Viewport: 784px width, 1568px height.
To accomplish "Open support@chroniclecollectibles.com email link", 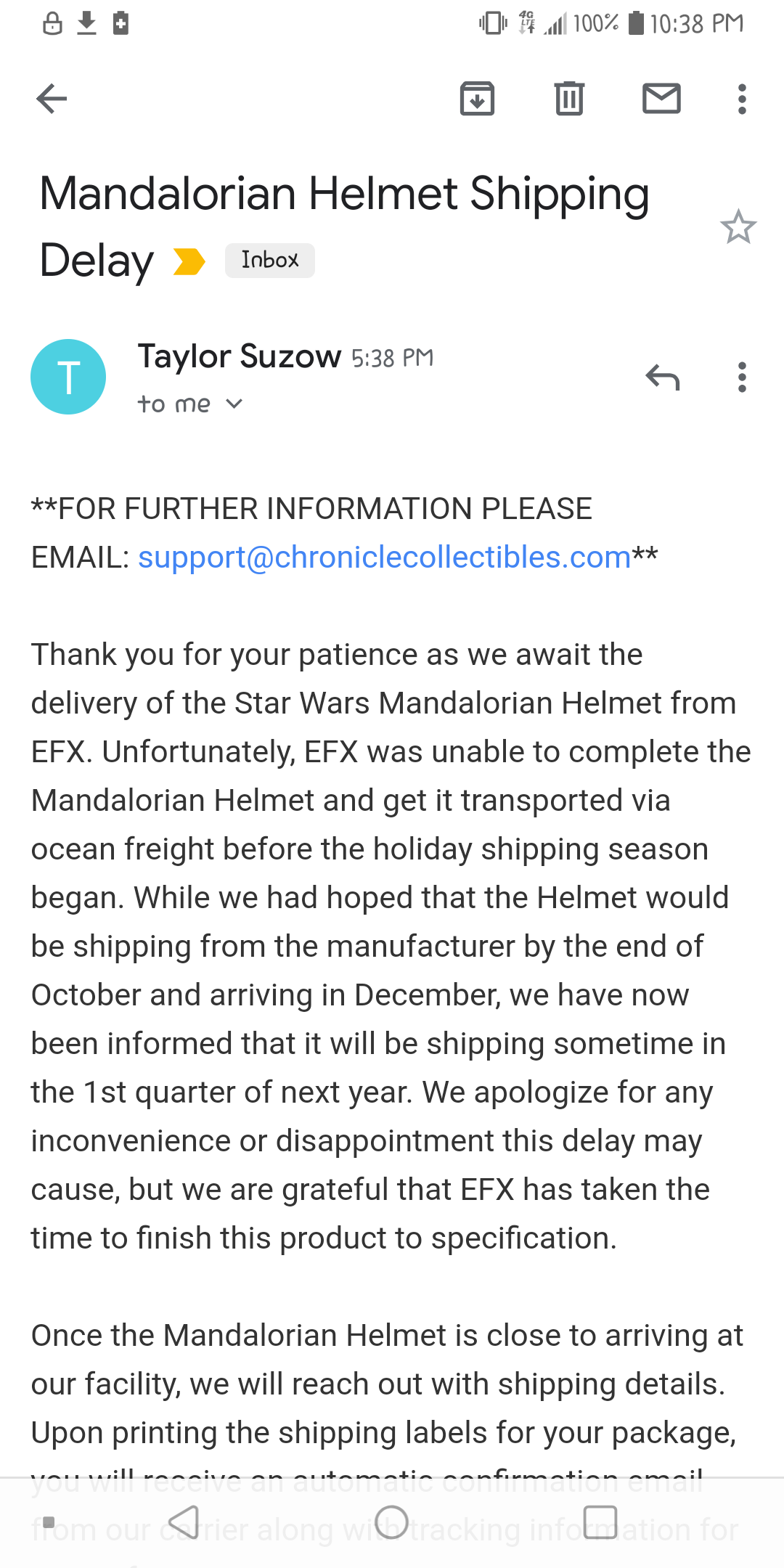I will click(x=384, y=558).
